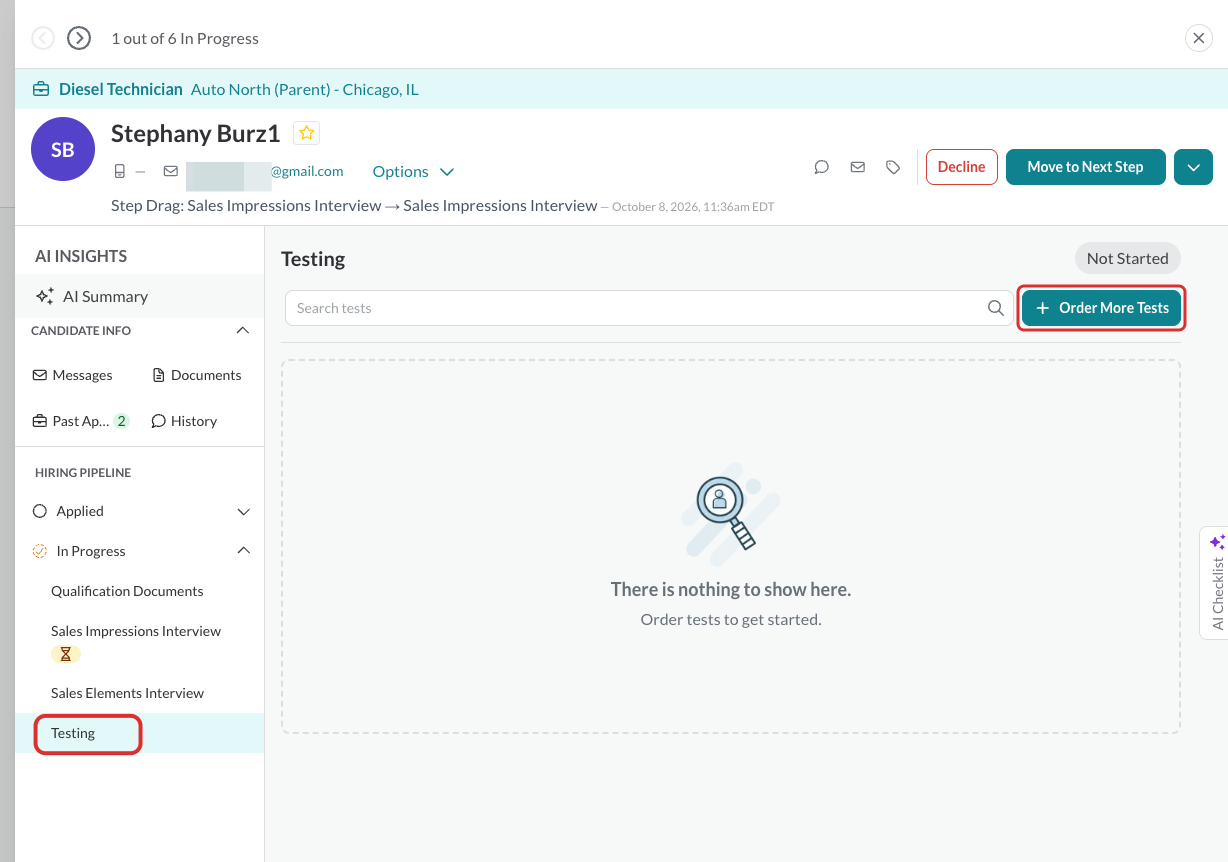The image size is (1228, 862).
Task: Click the envelope icon beside the email address
Action: tap(171, 172)
